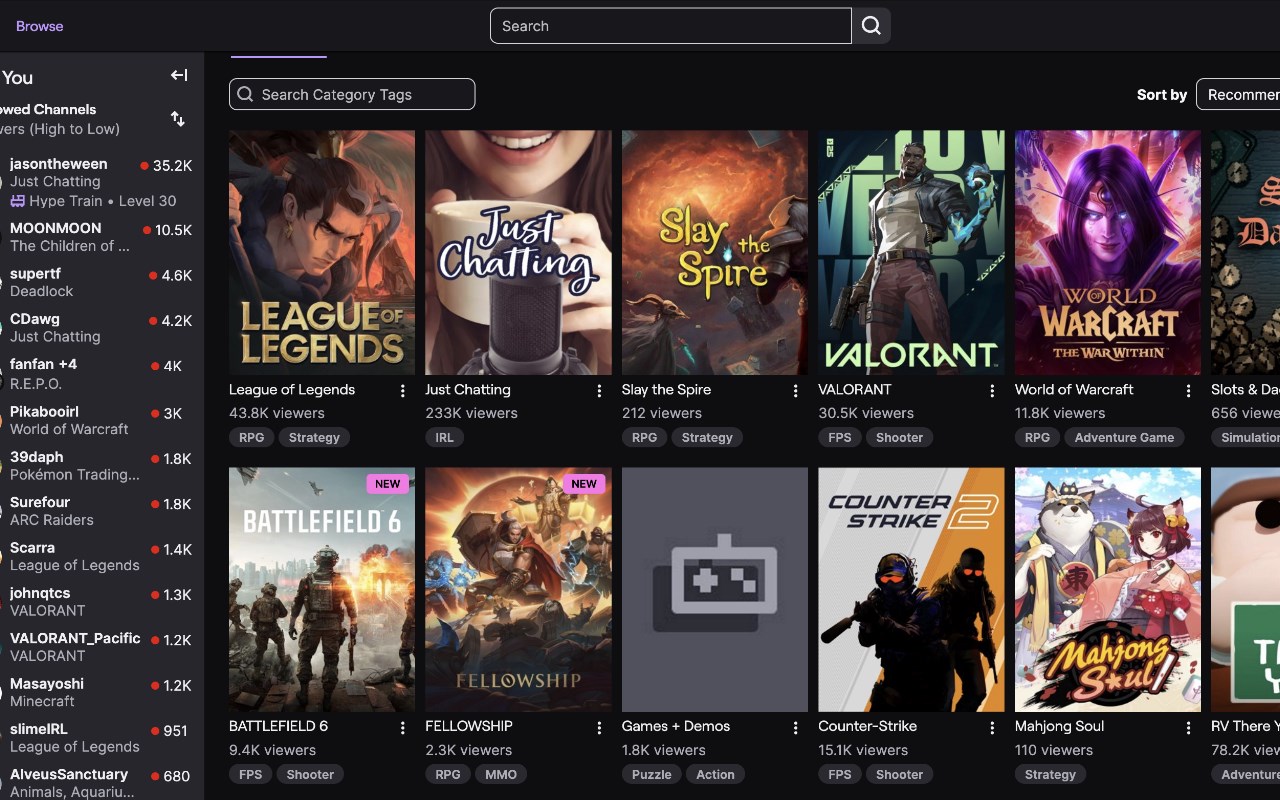Open AlveusSanctuary channel in sidebar
The image size is (1280, 800).
(100, 783)
